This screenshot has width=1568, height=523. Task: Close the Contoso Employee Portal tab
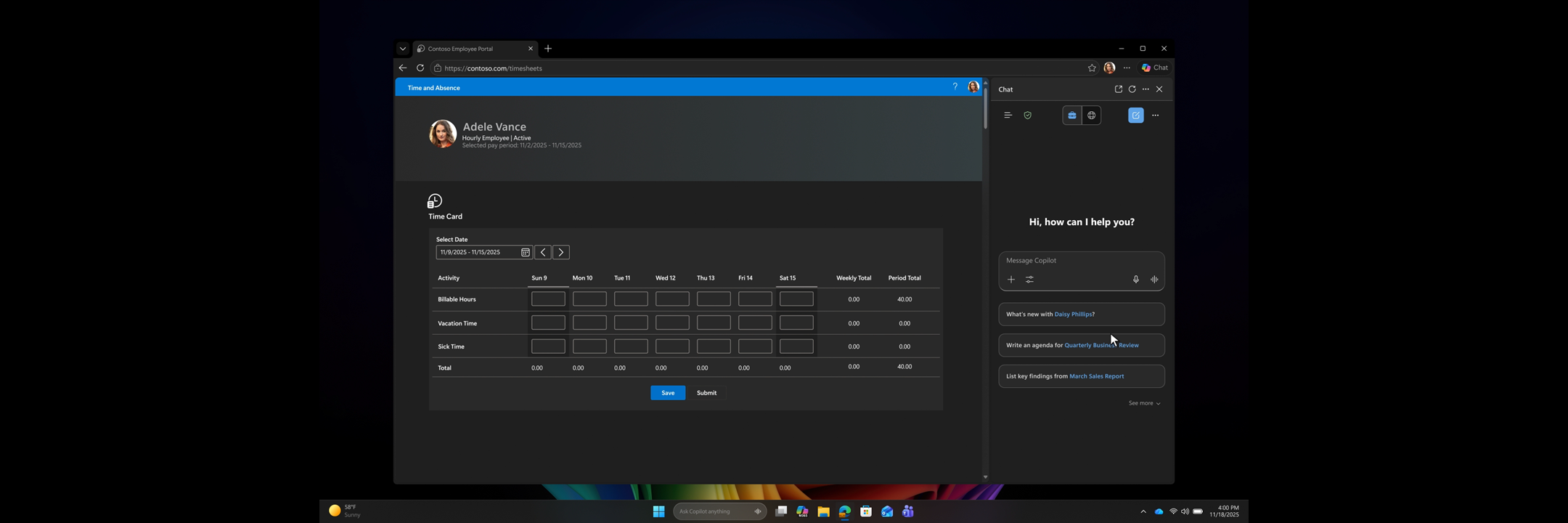point(530,49)
